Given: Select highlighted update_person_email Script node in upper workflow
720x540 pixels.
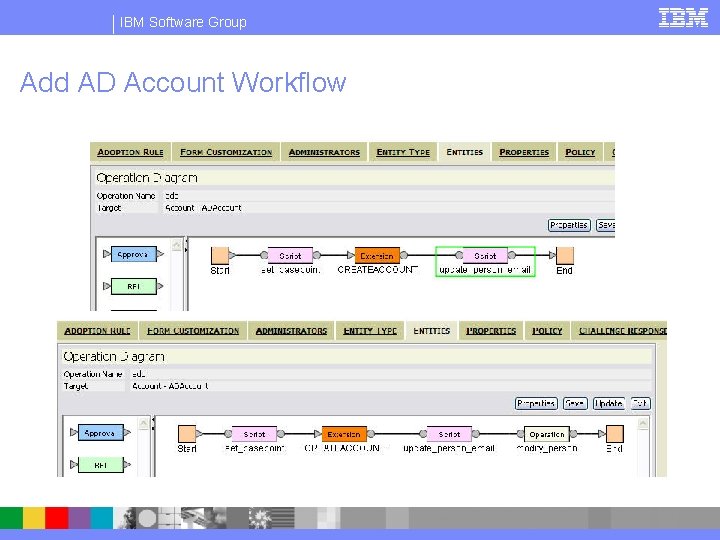Looking at the screenshot, I should click(485, 255).
